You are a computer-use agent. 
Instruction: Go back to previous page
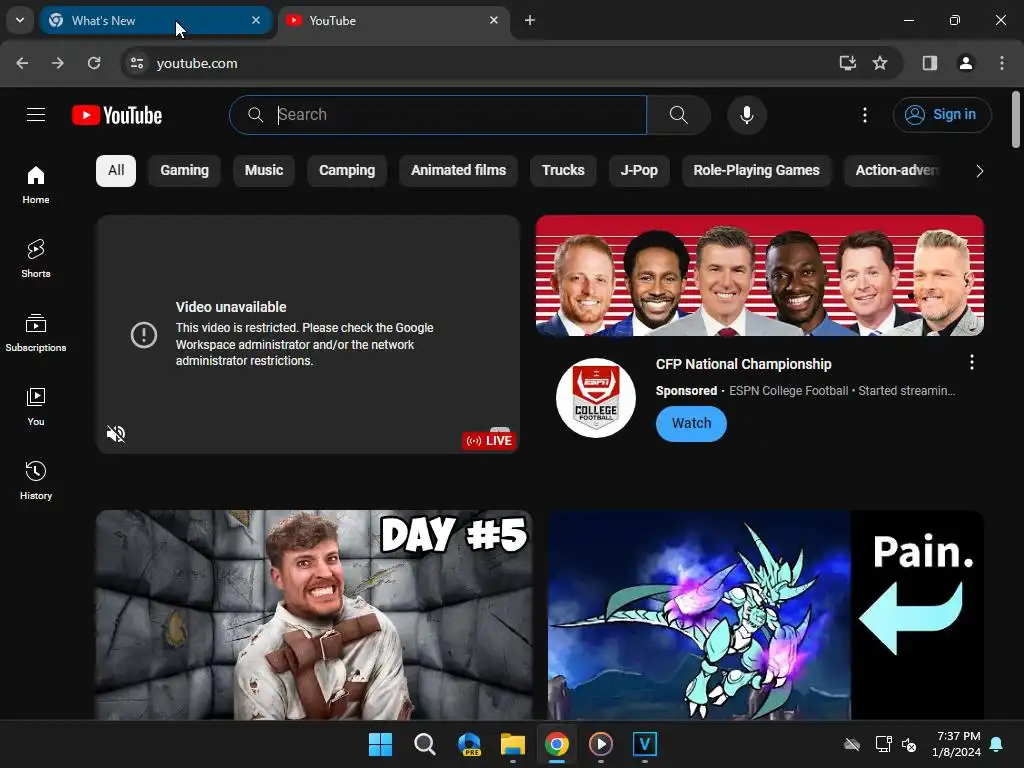22,63
